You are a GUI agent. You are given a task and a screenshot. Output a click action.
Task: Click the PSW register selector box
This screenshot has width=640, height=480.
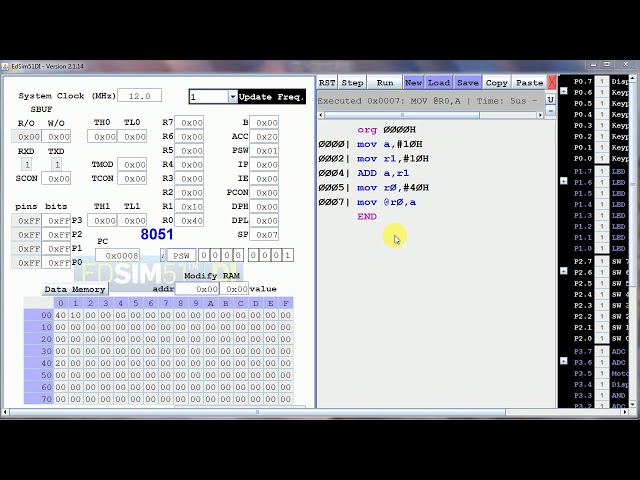182,256
